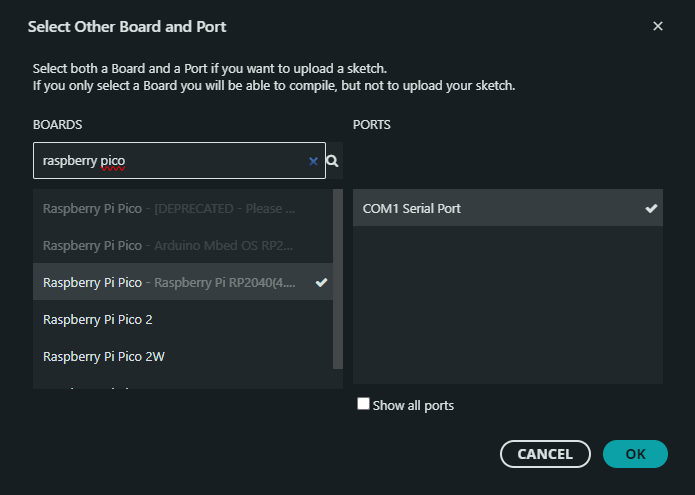Select deprecated Raspberry Pi Pico entry
The width and height of the screenshot is (695, 495).
point(183,208)
